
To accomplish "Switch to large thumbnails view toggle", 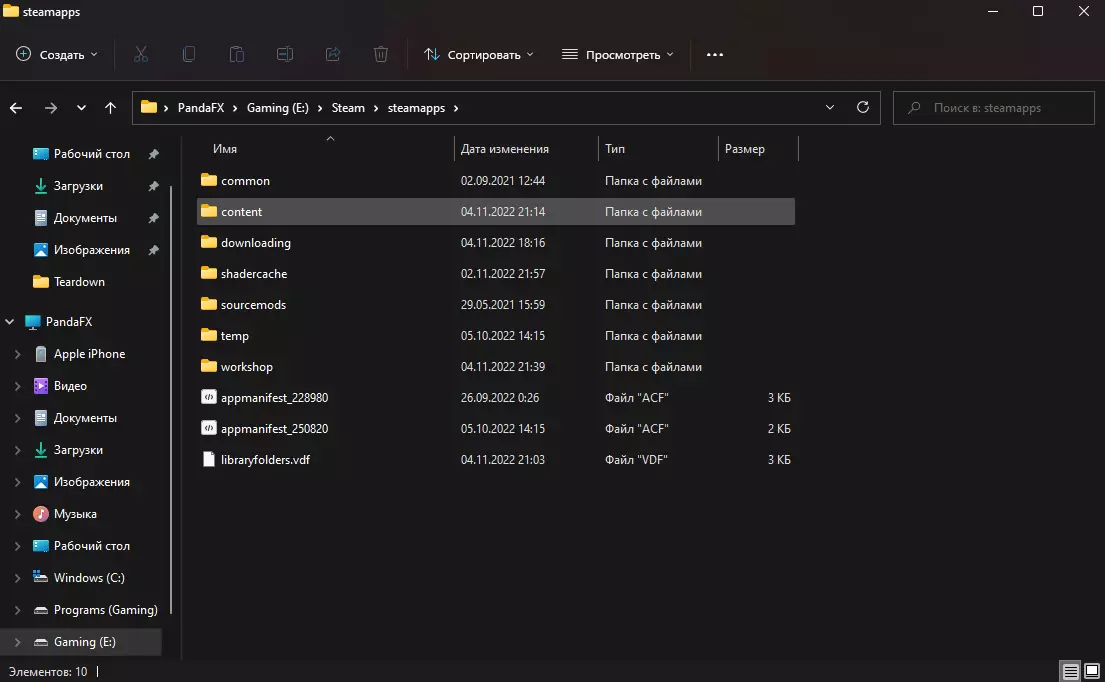I will 1091,671.
